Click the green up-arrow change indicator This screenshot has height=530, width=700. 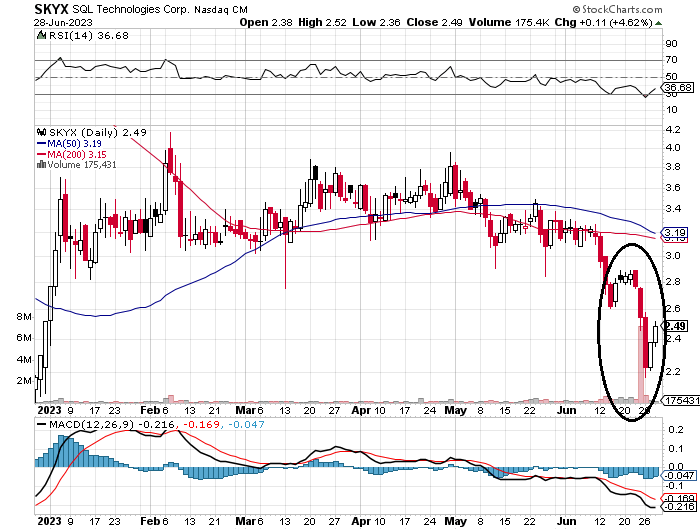tap(658, 23)
